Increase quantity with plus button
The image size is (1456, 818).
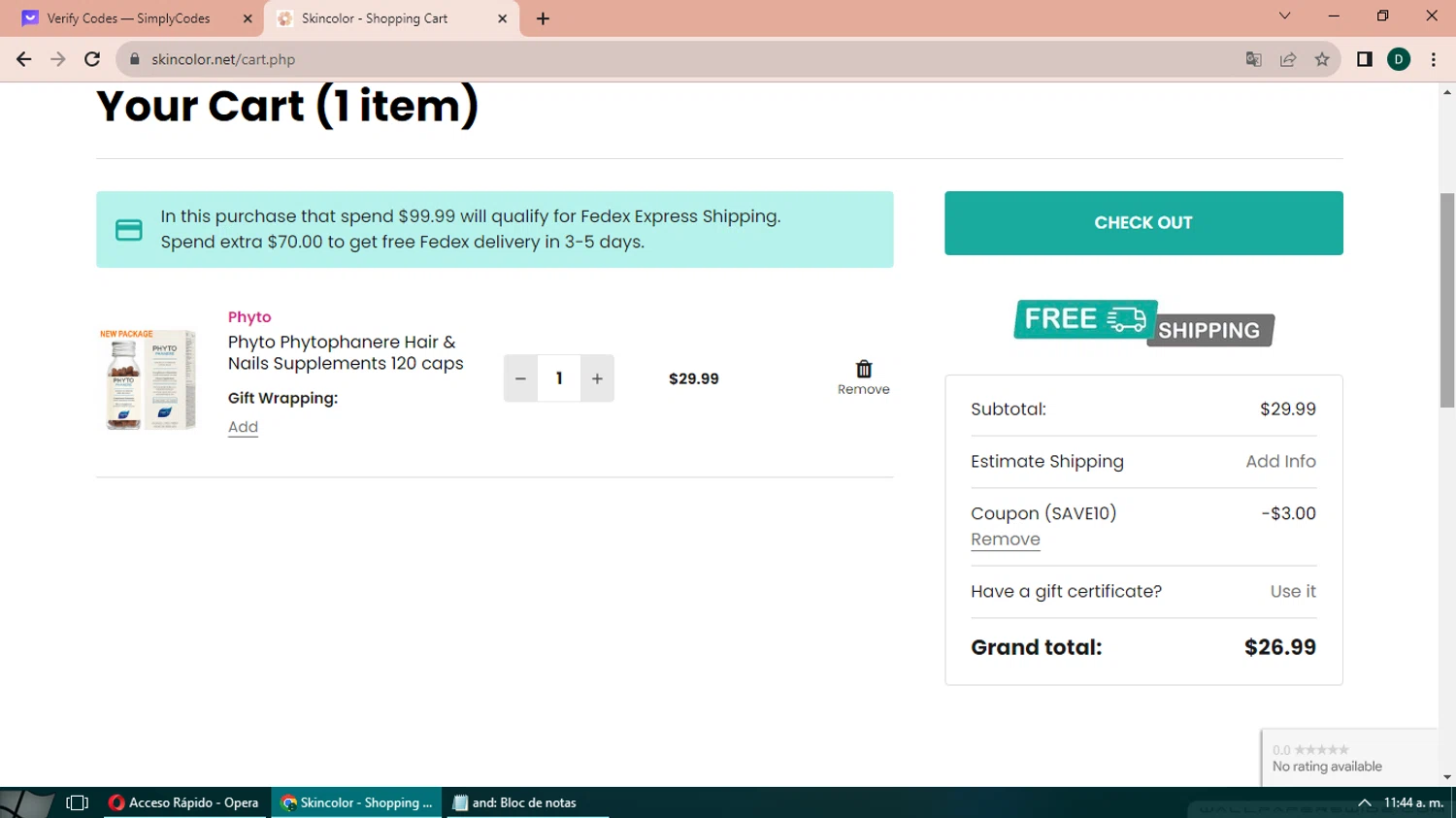pos(597,378)
